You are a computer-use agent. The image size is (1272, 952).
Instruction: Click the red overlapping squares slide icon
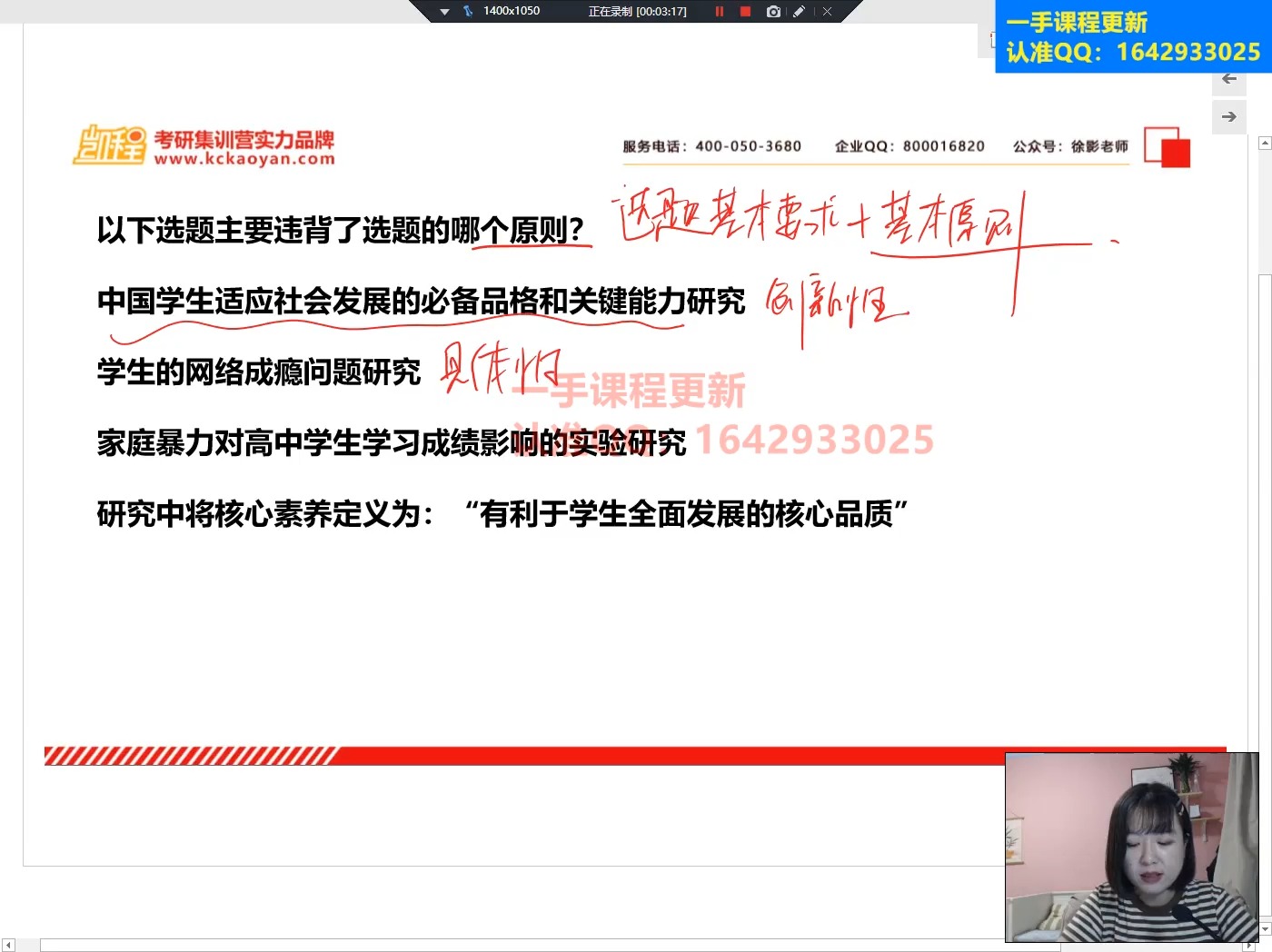pos(1168,146)
